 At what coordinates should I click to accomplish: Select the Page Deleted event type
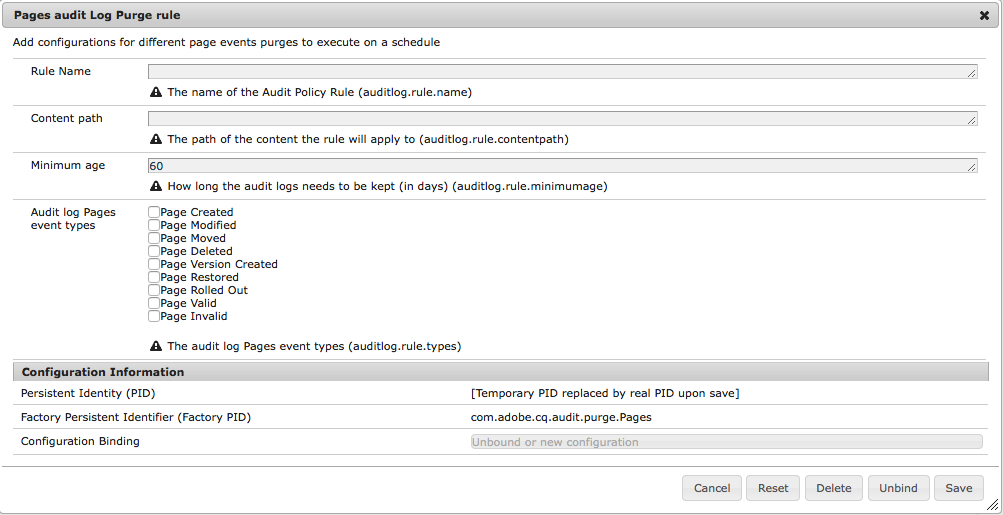[x=154, y=251]
